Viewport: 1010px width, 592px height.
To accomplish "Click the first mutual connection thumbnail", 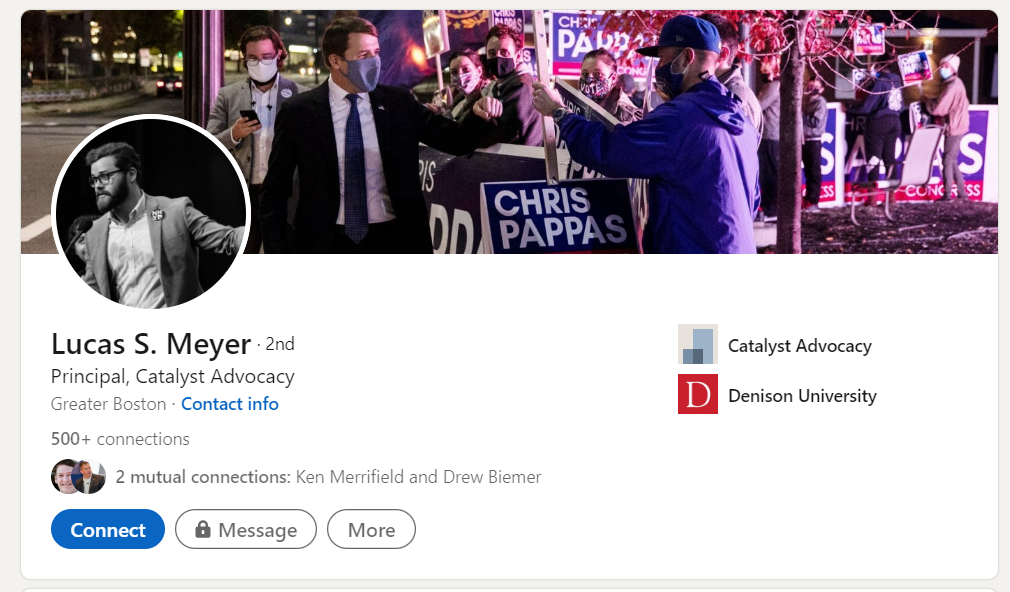I will (63, 476).
